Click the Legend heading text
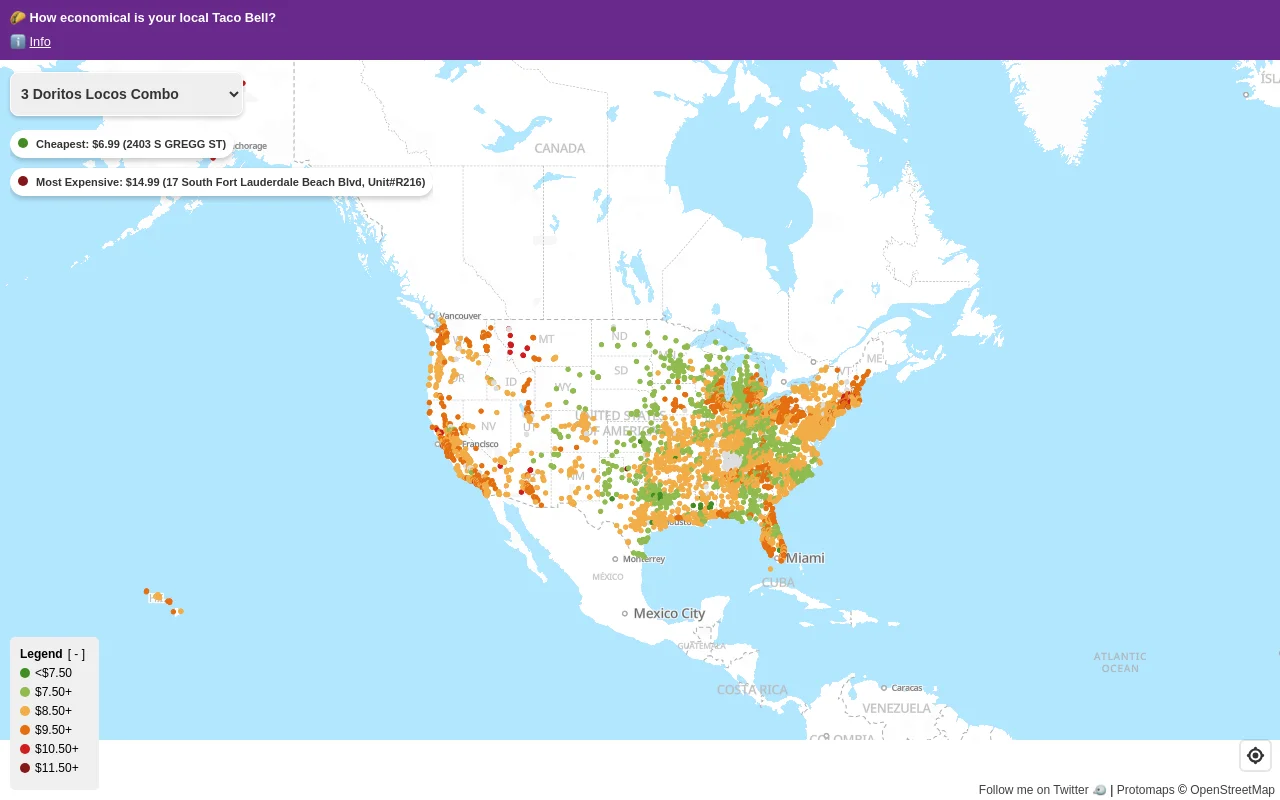1280x800 pixels. 41,654
